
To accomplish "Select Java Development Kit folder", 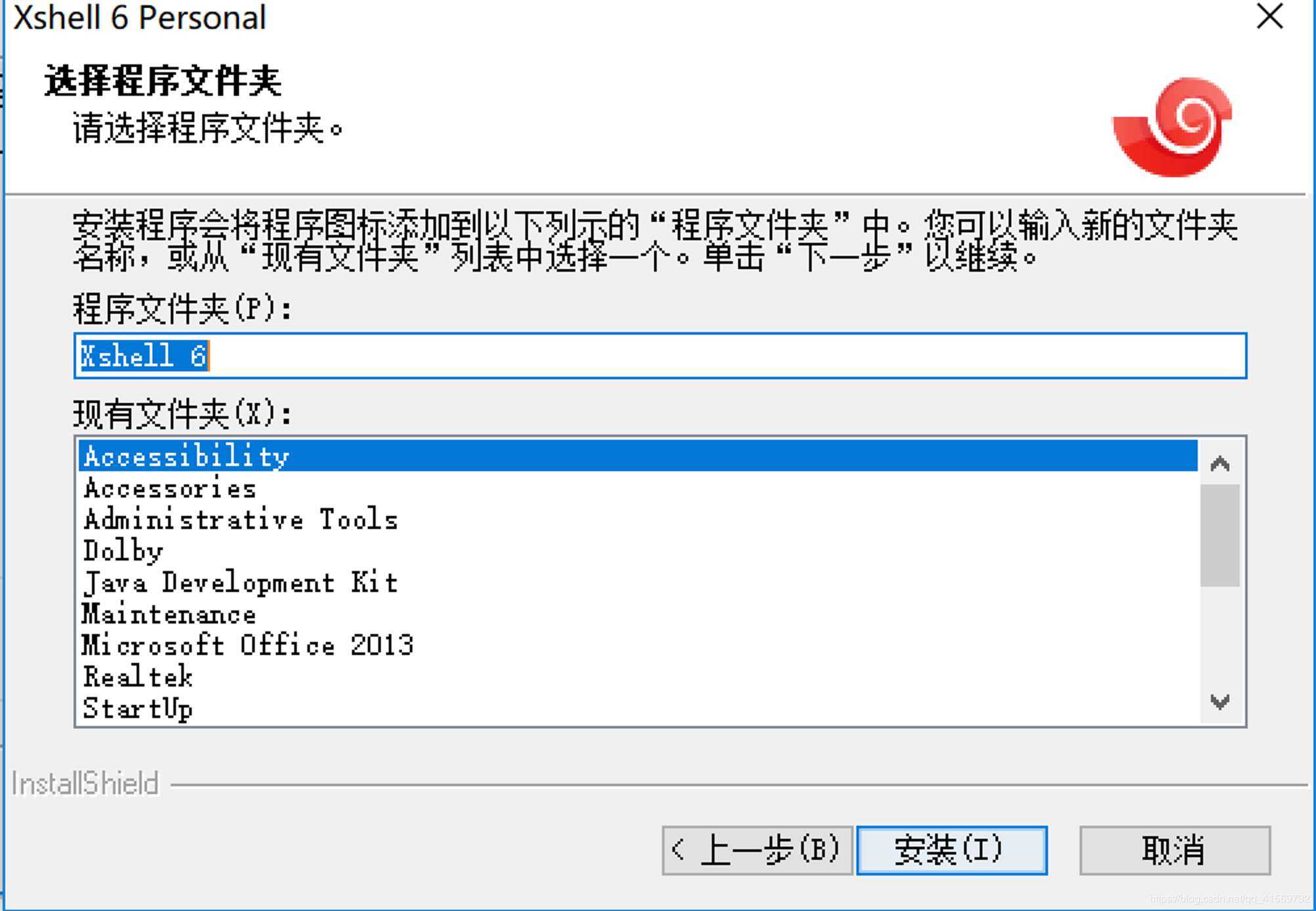I will [x=638, y=582].
